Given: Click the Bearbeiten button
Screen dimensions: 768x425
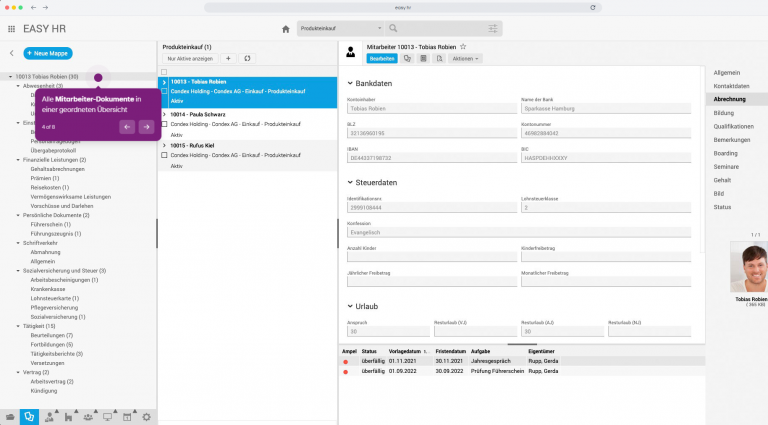Looking at the screenshot, I should pos(368,59).
